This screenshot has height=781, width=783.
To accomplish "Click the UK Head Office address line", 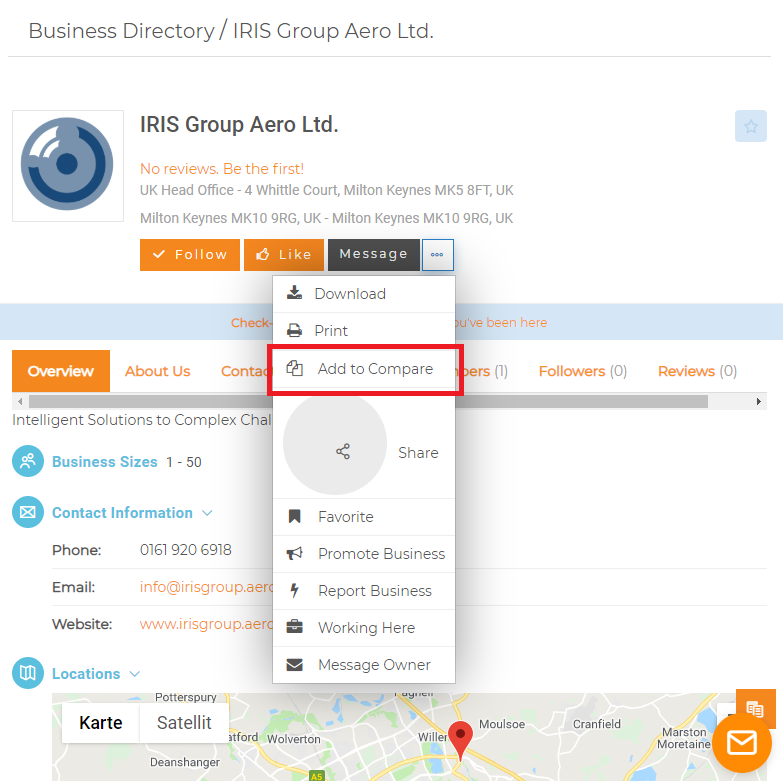I will pyautogui.click(x=327, y=190).
